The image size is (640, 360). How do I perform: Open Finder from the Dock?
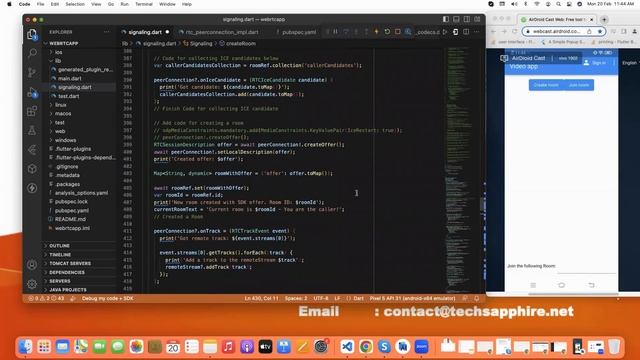(25, 347)
